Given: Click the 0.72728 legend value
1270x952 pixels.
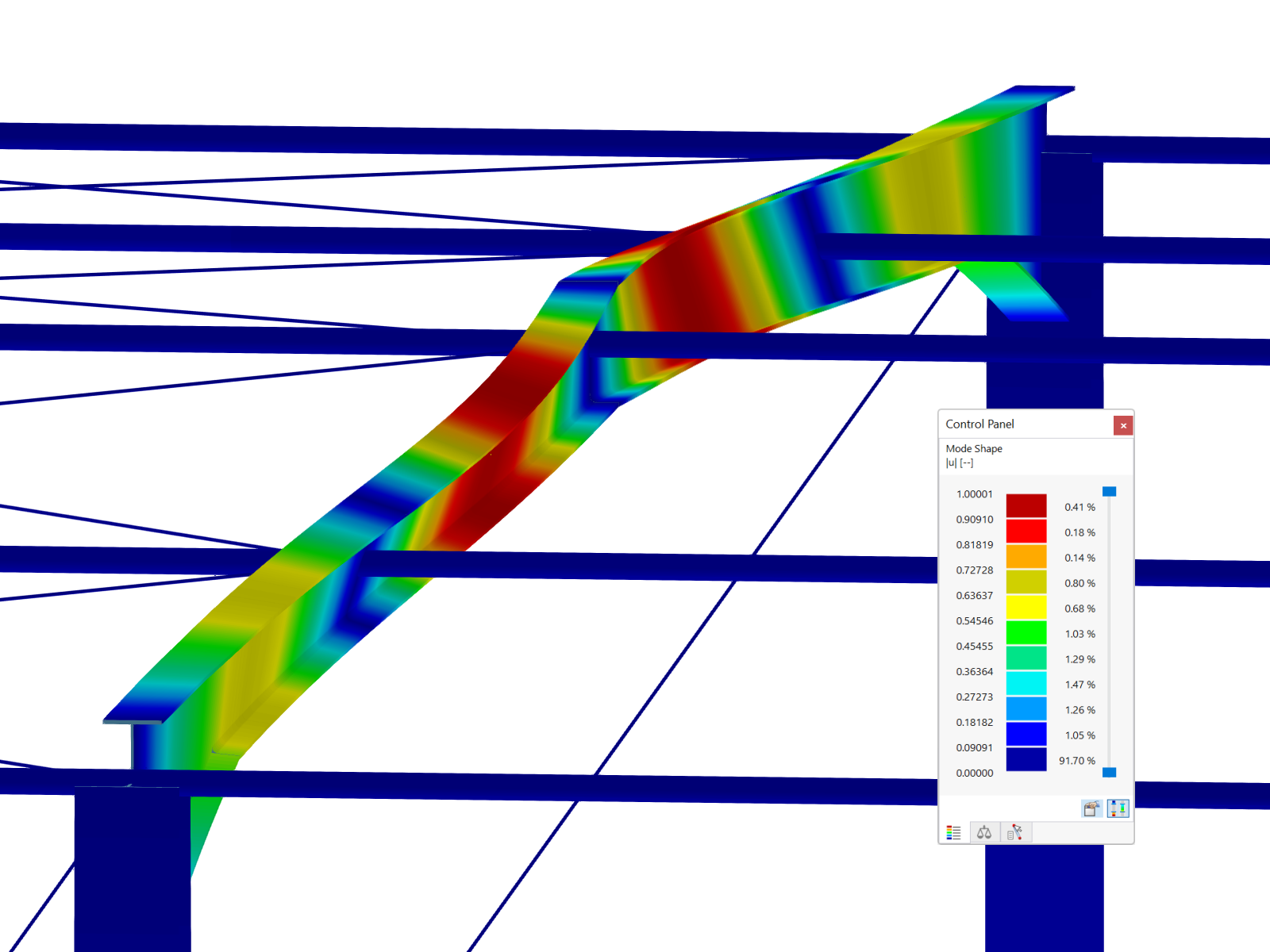Looking at the screenshot, I should tap(975, 570).
